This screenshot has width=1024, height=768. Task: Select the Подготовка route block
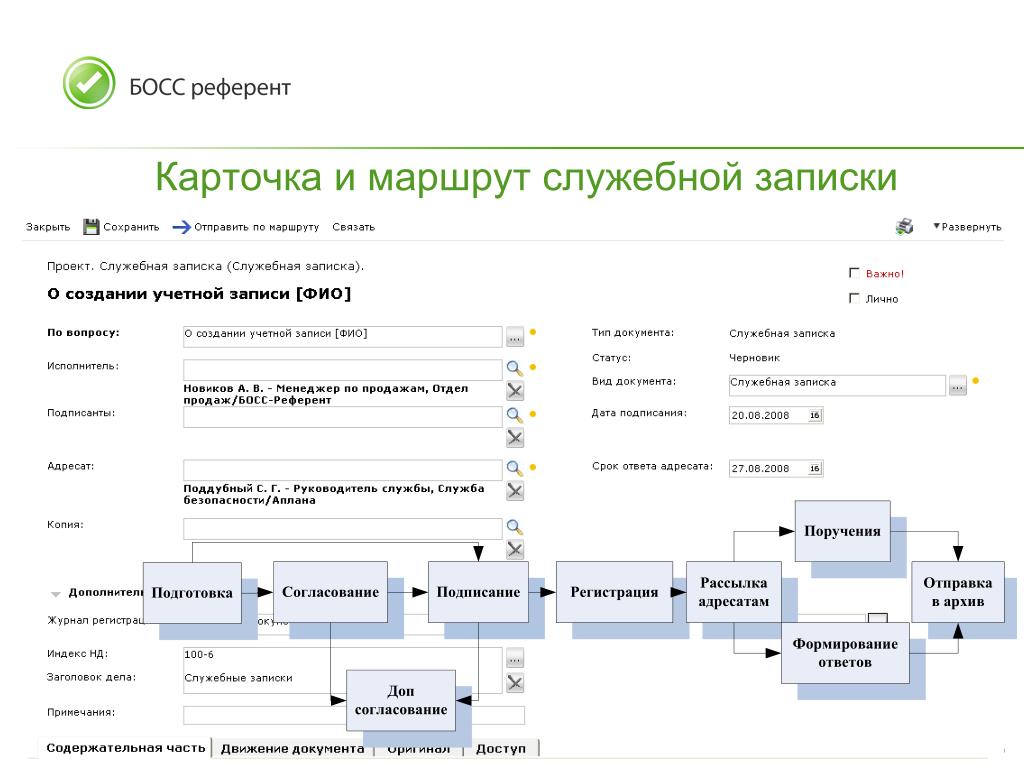(x=192, y=592)
